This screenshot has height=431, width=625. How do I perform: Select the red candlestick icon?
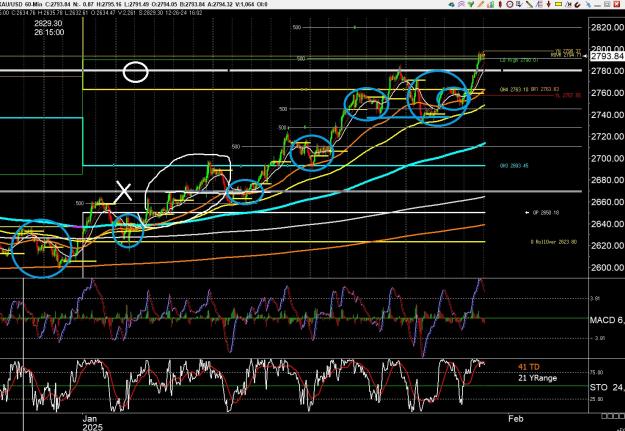(500, 4)
